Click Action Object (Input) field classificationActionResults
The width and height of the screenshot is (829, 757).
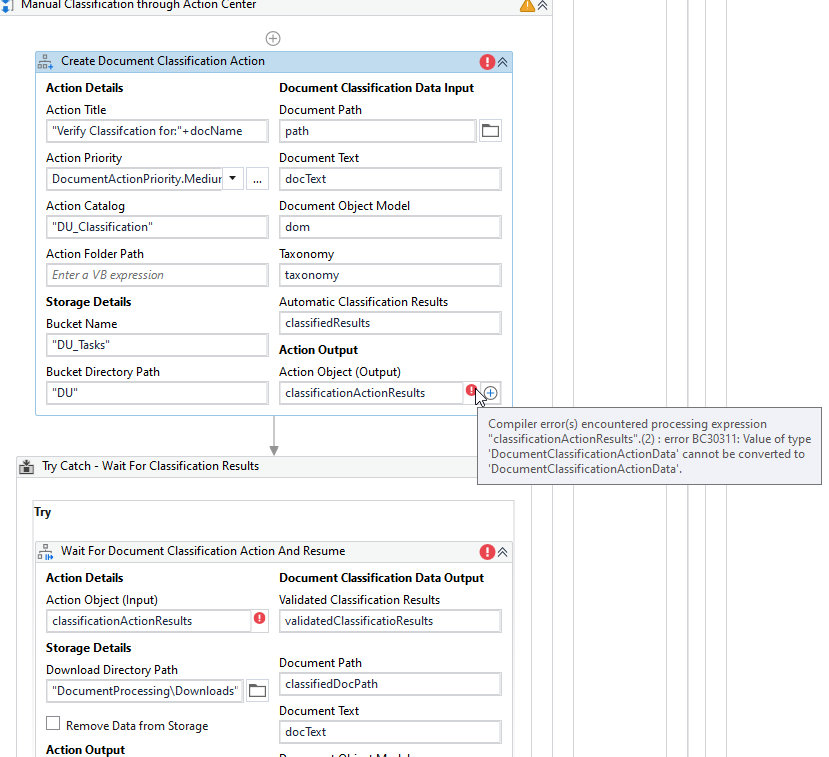(x=149, y=621)
